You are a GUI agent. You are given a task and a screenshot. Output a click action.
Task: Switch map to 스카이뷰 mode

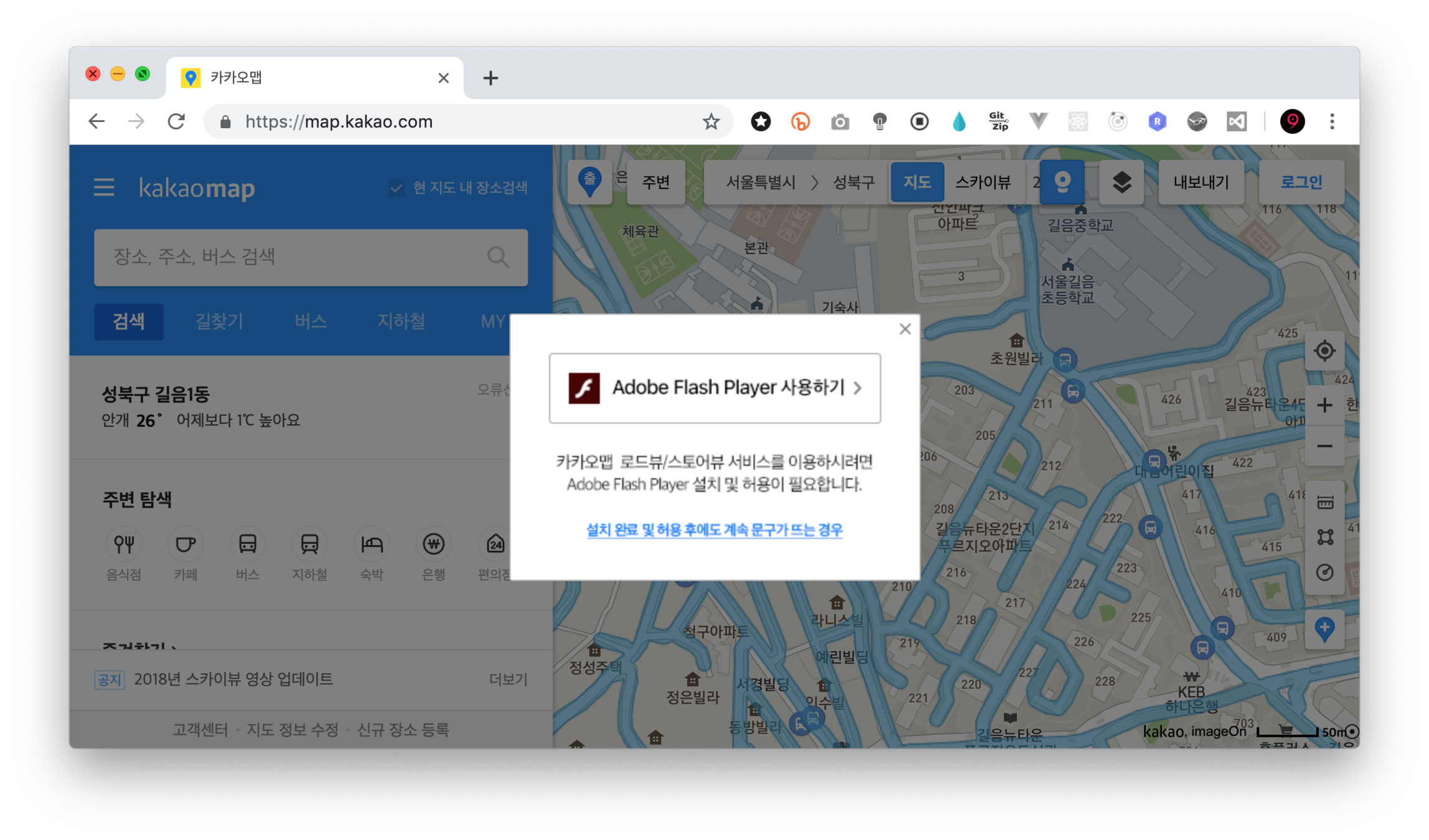(983, 182)
